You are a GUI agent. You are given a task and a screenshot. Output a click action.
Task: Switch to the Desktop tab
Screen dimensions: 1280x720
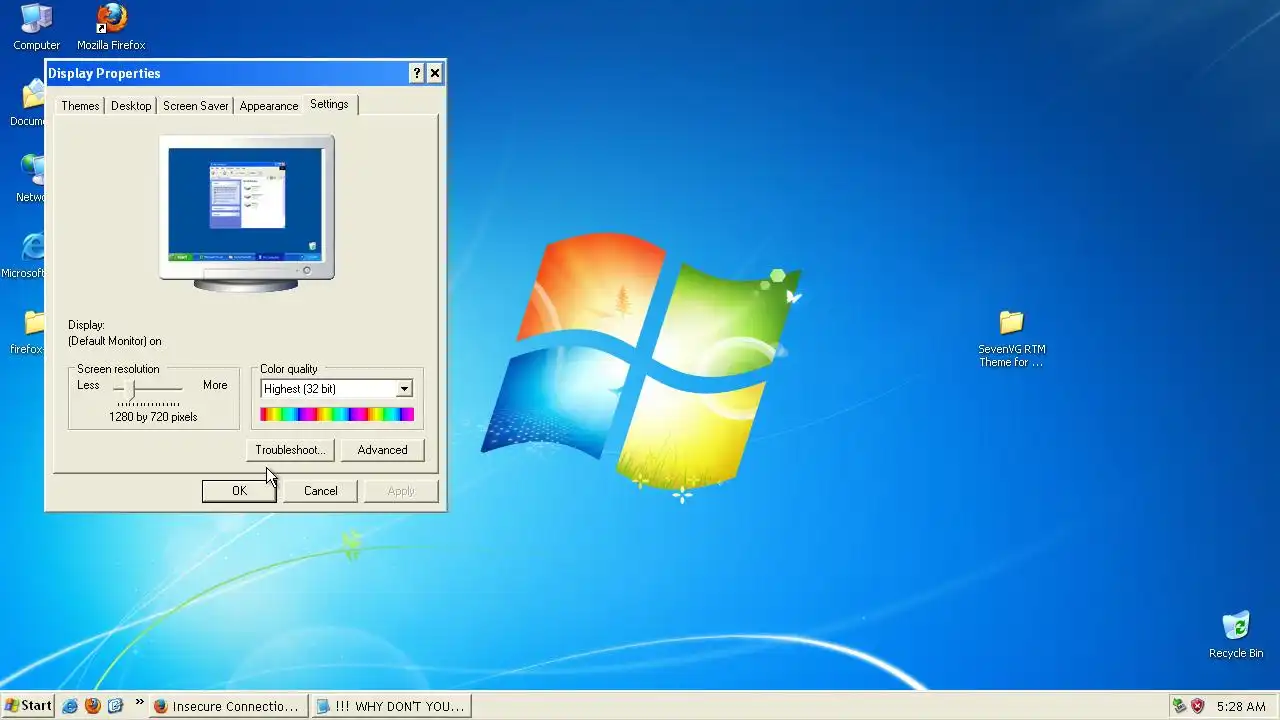click(131, 106)
